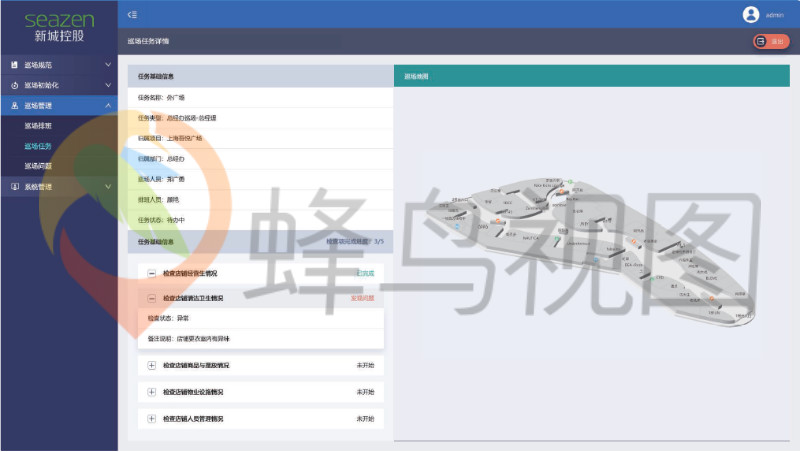Image resolution: width=800 pixels, height=452 pixels.
Task: Open the 检查店铺人员管理情况 item title
Action: click(193, 419)
